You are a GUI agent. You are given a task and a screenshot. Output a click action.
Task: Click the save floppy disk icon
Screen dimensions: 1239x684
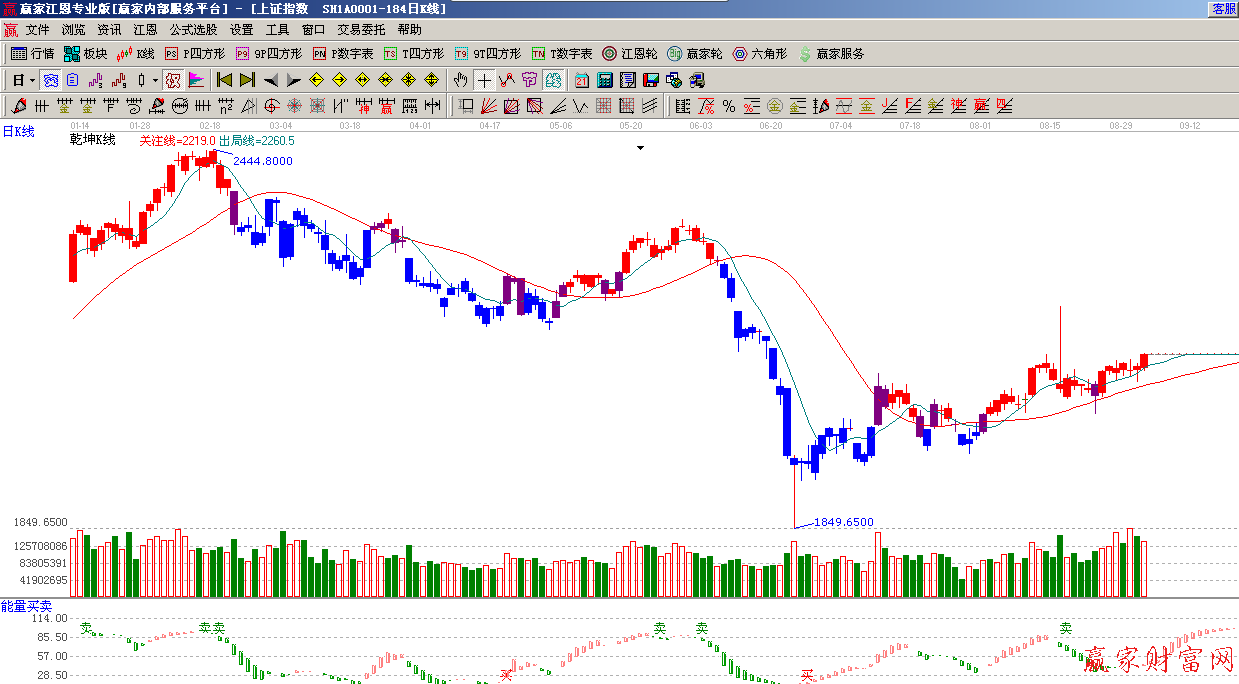[650, 80]
